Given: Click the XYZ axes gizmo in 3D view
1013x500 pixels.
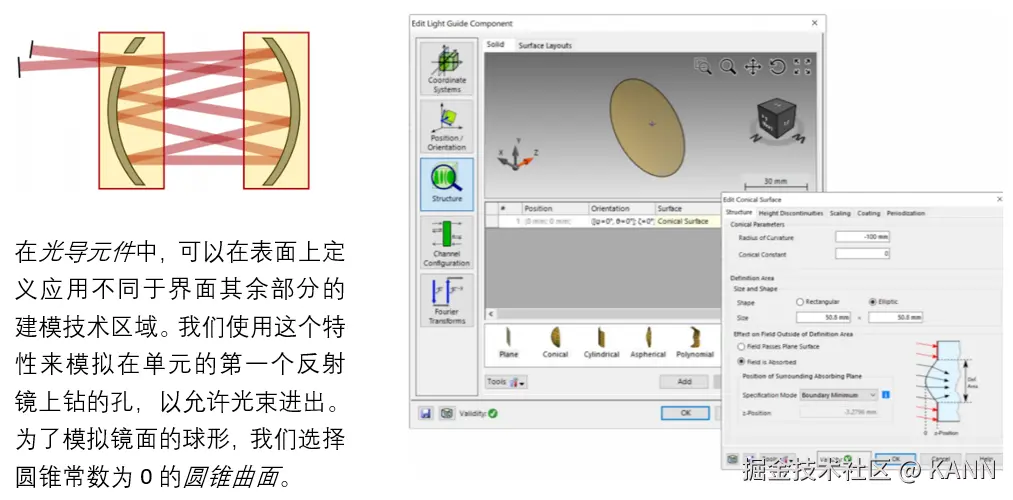Looking at the screenshot, I should click(517, 156).
